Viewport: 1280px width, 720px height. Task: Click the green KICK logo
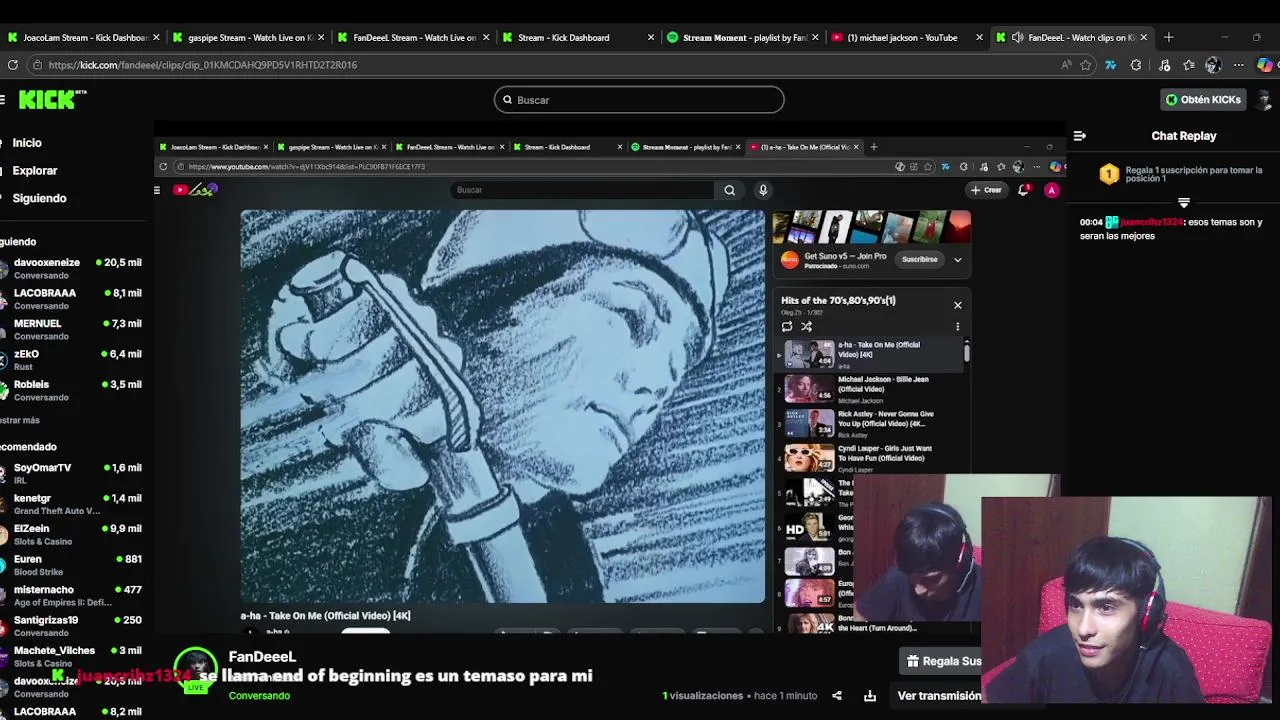coord(52,99)
